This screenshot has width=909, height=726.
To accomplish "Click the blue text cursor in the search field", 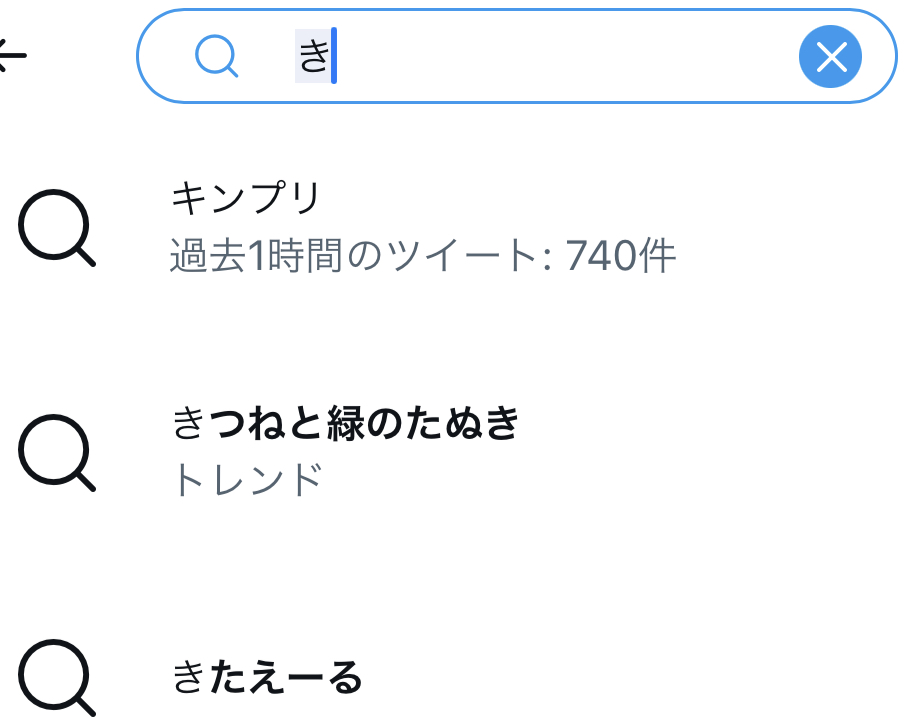I will pos(334,56).
